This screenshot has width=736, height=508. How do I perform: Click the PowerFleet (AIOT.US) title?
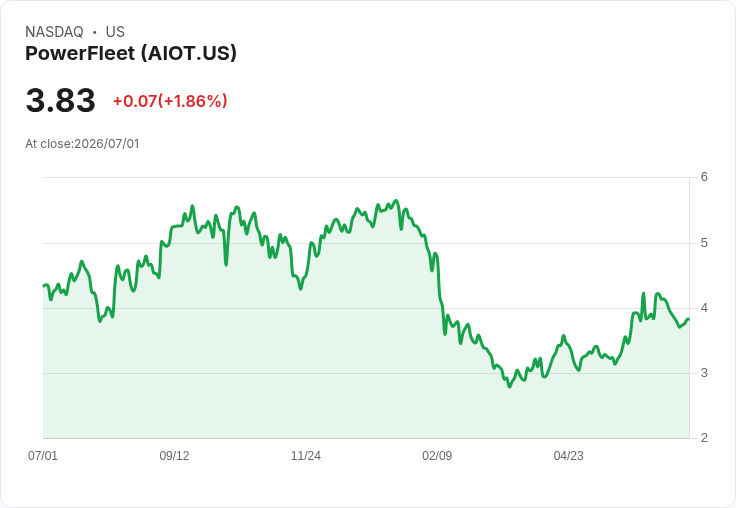coord(131,53)
